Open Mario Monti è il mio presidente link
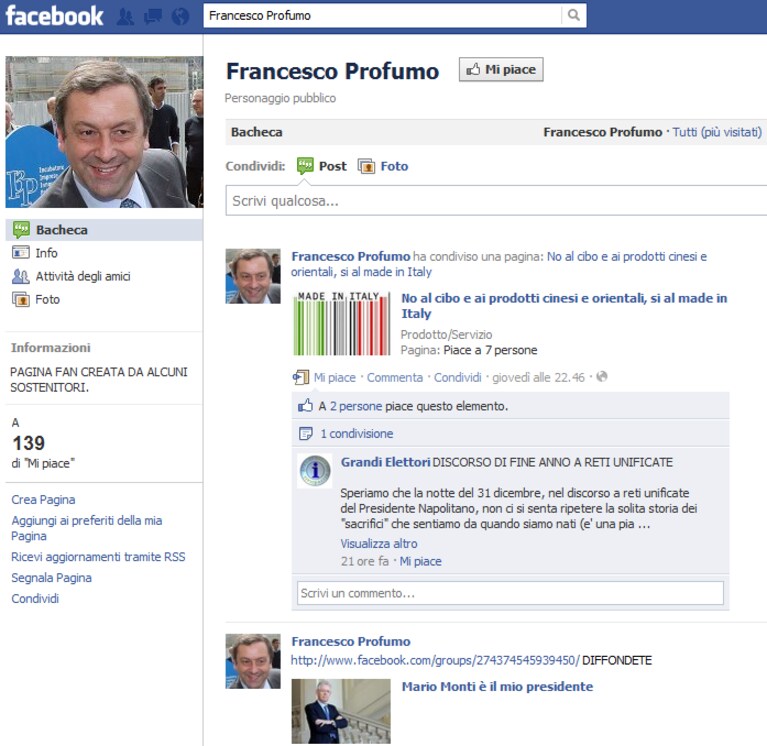 coord(497,686)
